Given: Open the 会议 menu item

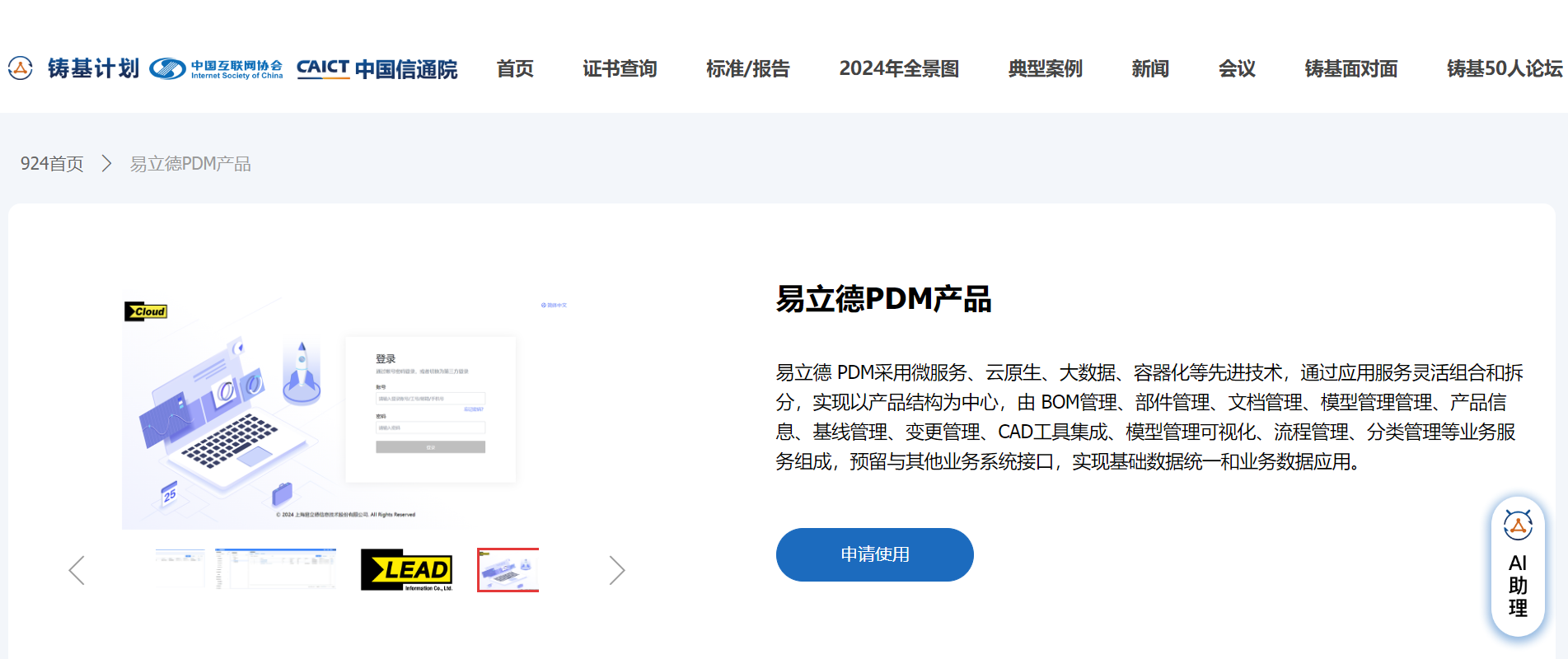Looking at the screenshot, I should point(1237,69).
